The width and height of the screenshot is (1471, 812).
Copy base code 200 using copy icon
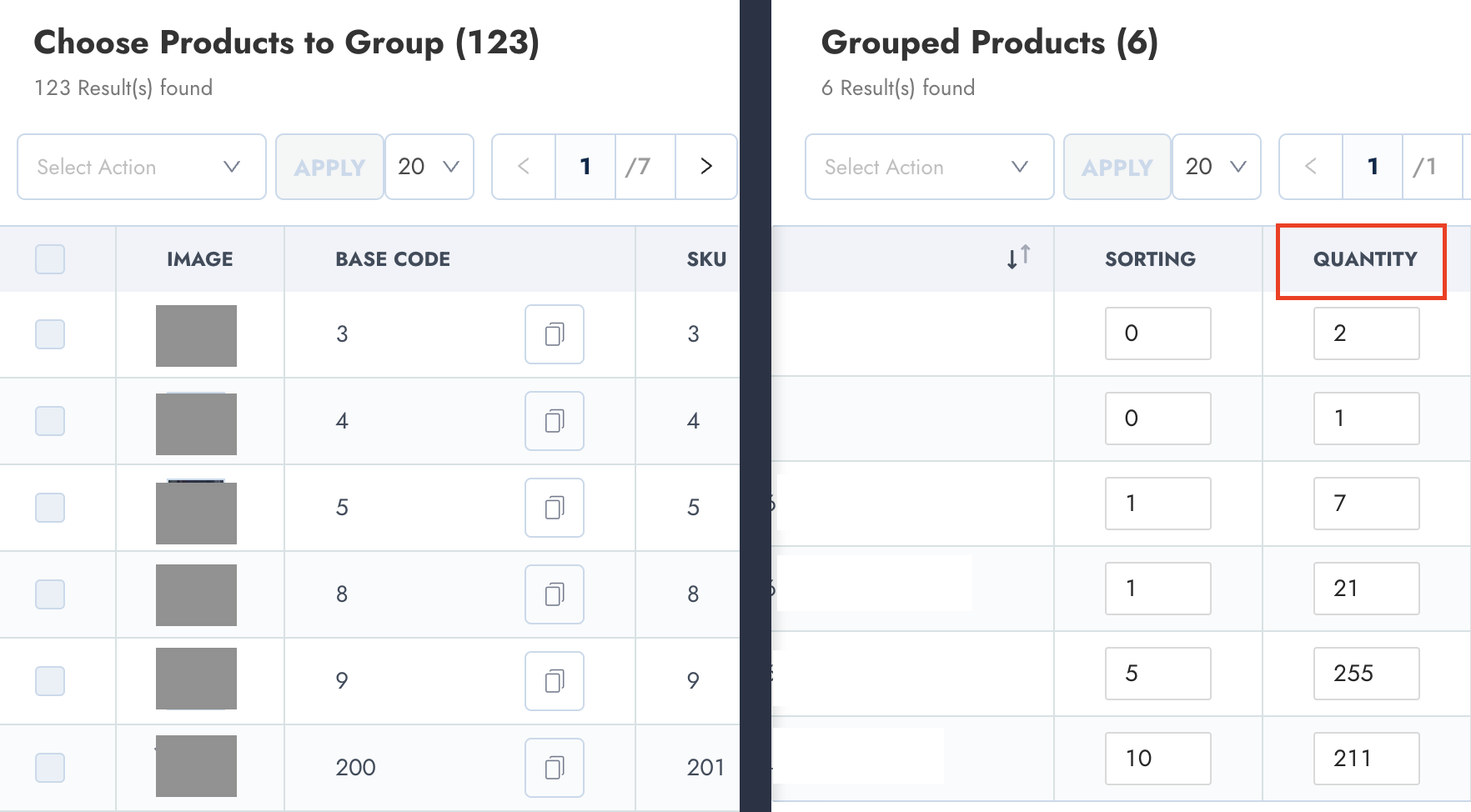554,767
